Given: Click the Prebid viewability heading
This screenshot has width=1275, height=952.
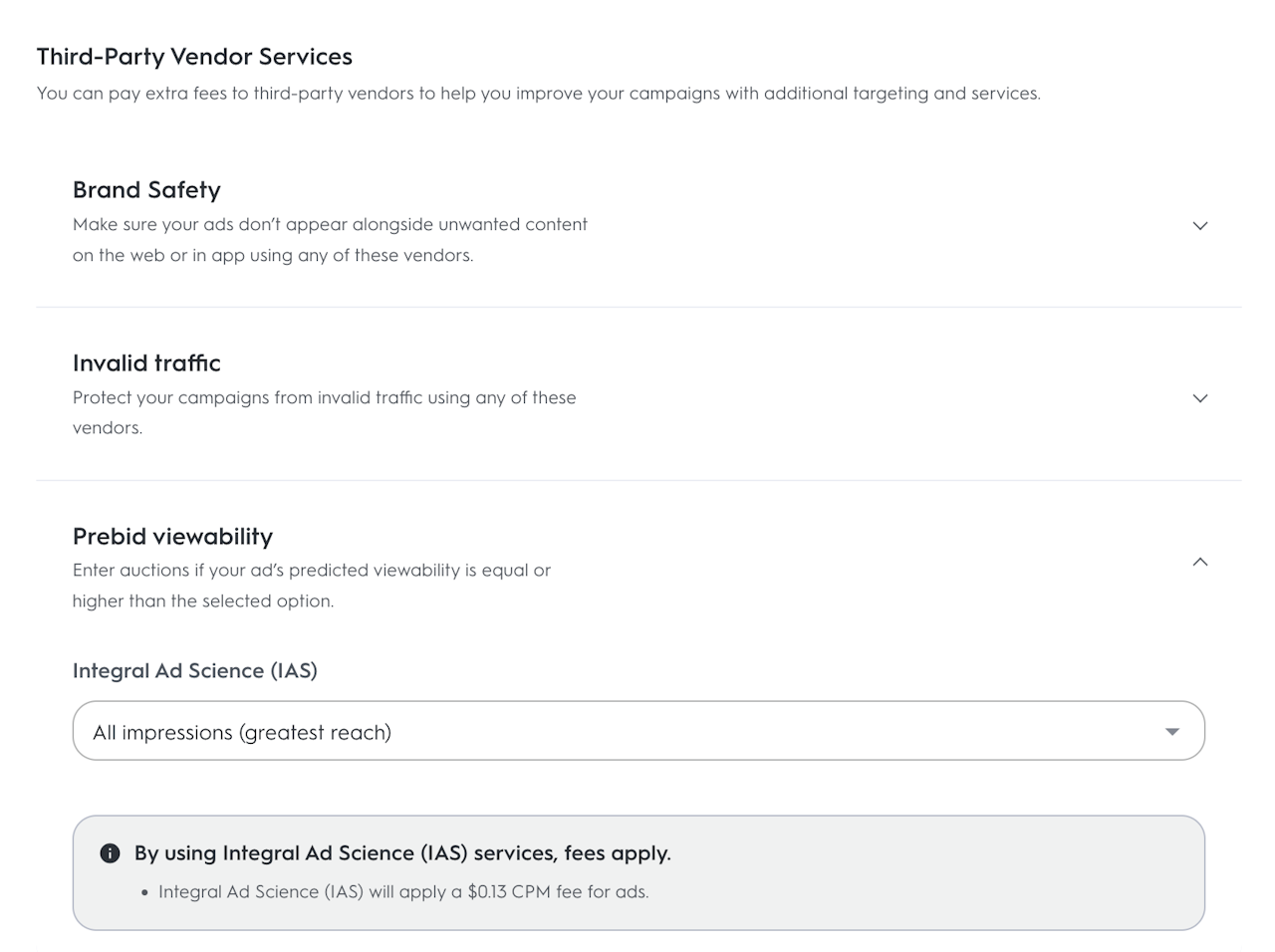Looking at the screenshot, I should (172, 537).
